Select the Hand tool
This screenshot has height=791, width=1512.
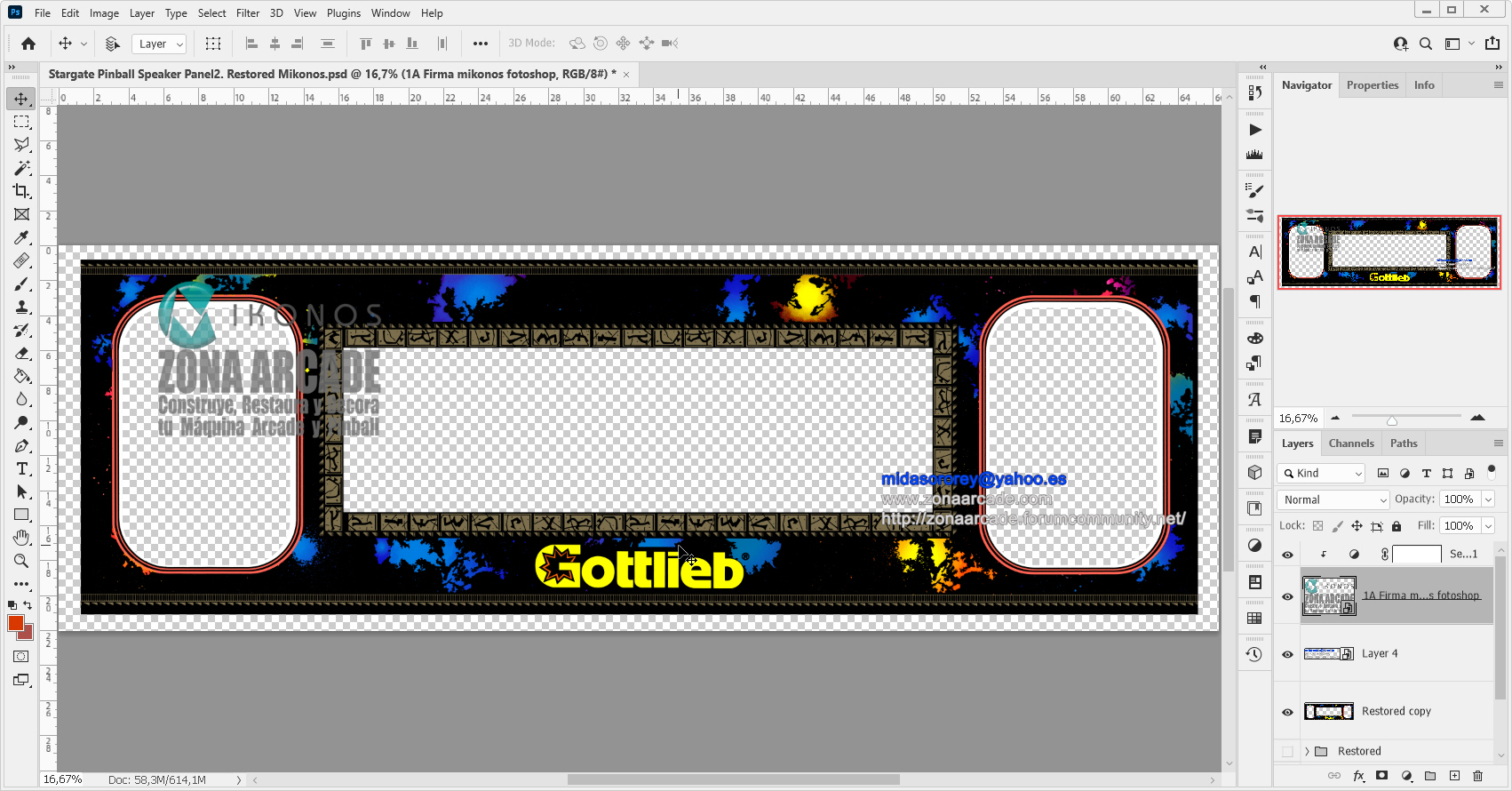21,538
